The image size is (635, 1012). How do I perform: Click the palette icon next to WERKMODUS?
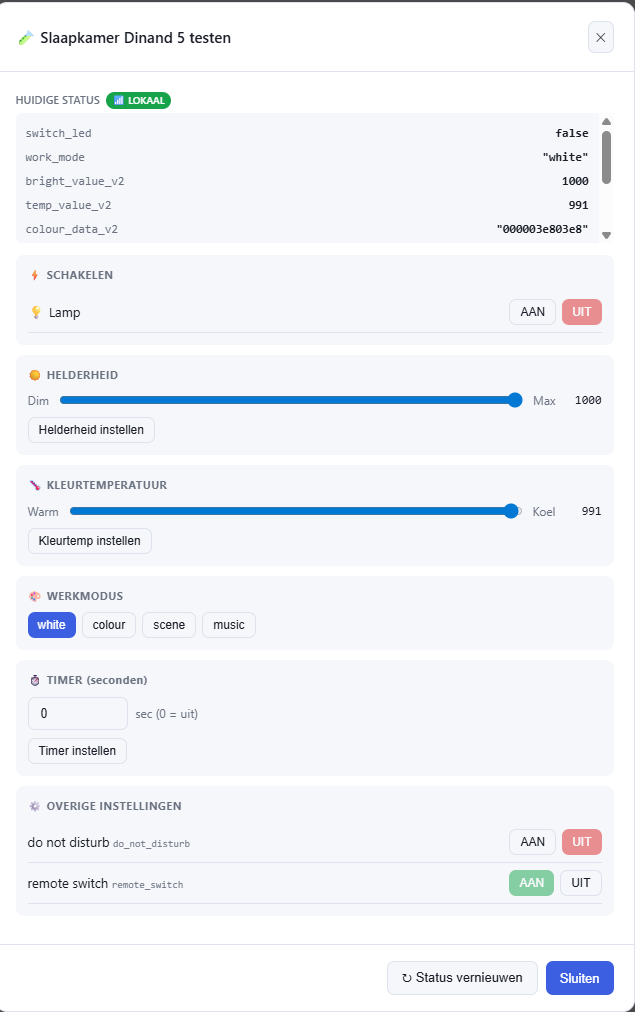tap(35, 596)
